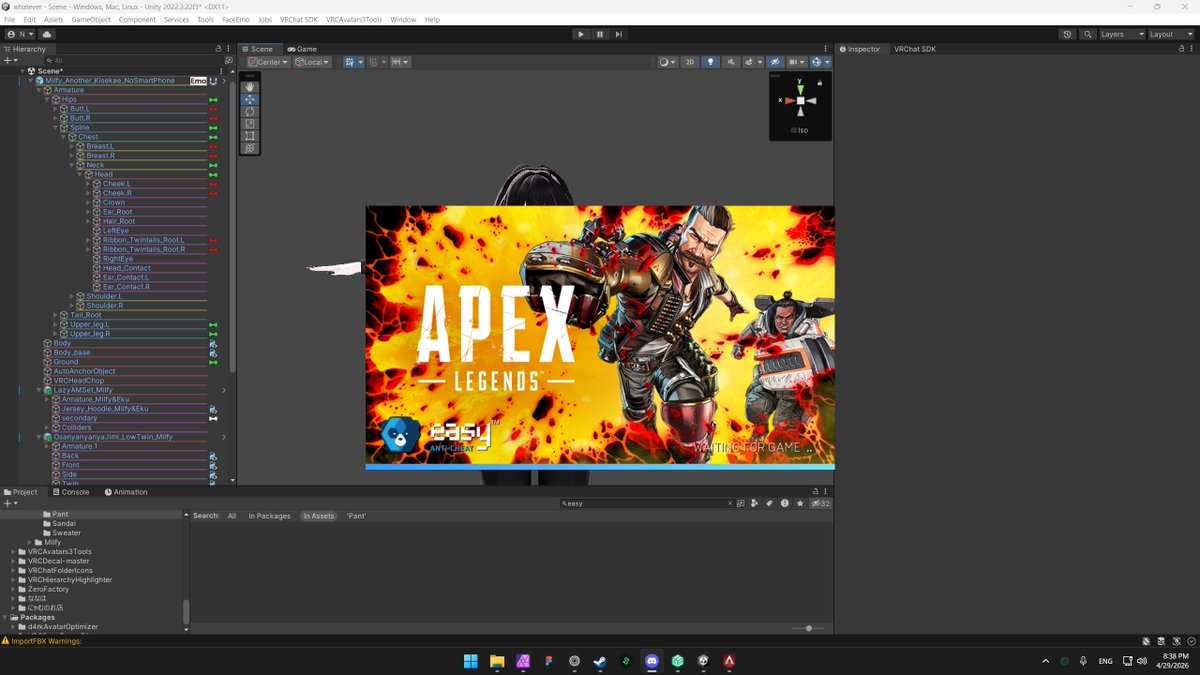Open the draw mode shading dropdown
This screenshot has width=1200, height=675.
[666, 62]
